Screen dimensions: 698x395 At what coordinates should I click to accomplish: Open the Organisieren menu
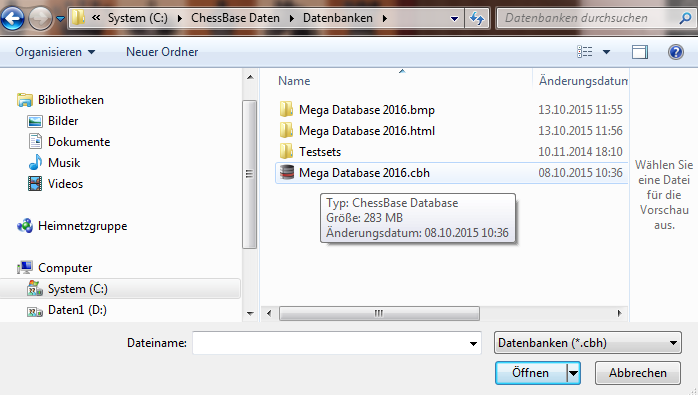55,52
